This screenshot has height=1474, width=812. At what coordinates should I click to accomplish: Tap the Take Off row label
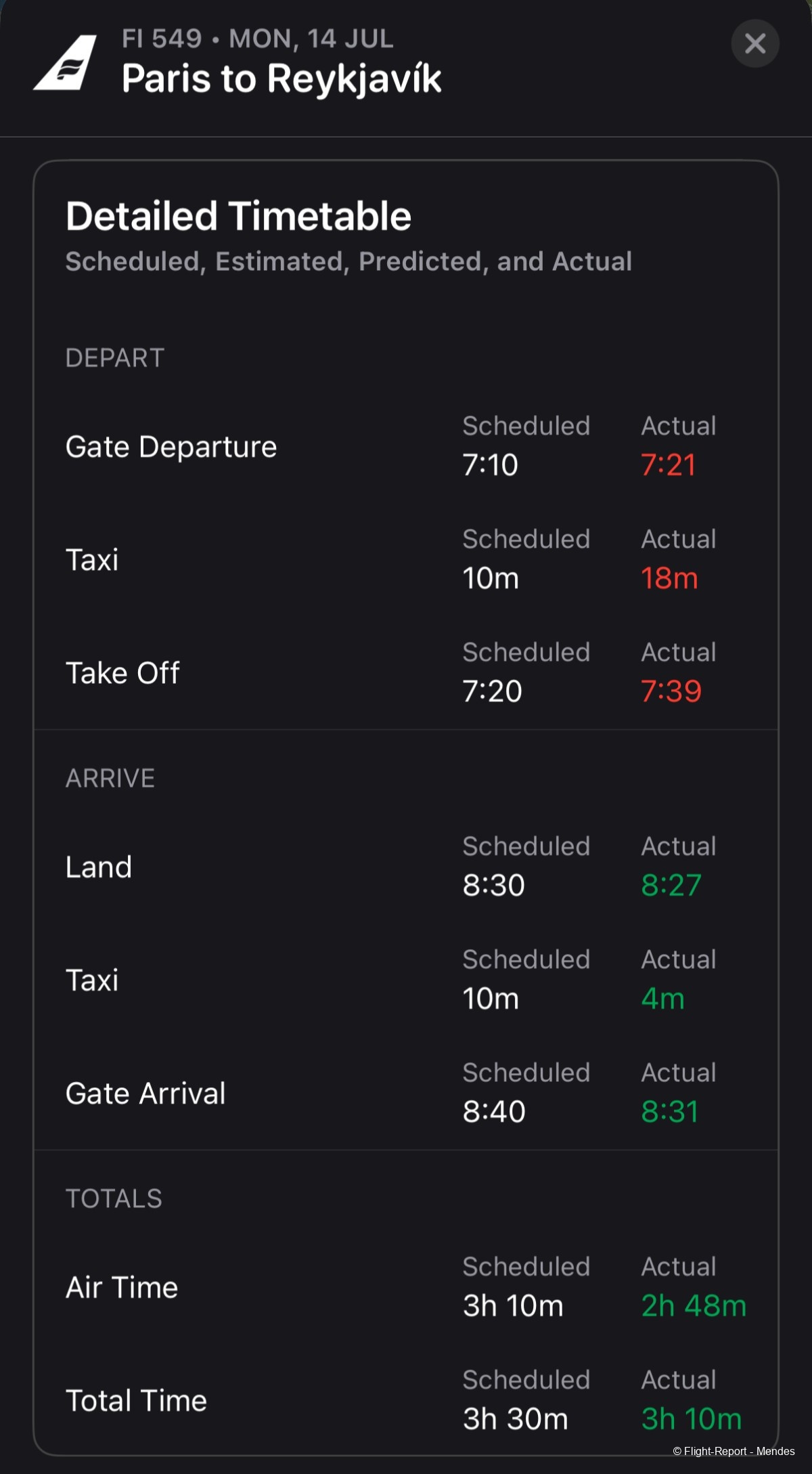point(122,673)
